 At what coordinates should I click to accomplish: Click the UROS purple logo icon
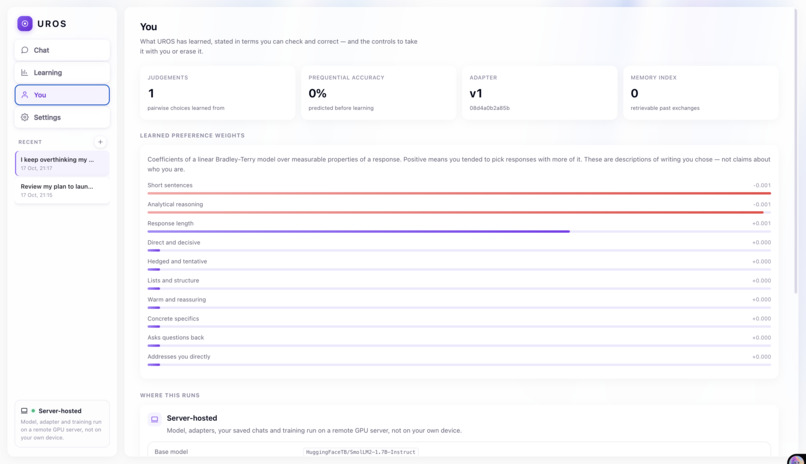25,24
